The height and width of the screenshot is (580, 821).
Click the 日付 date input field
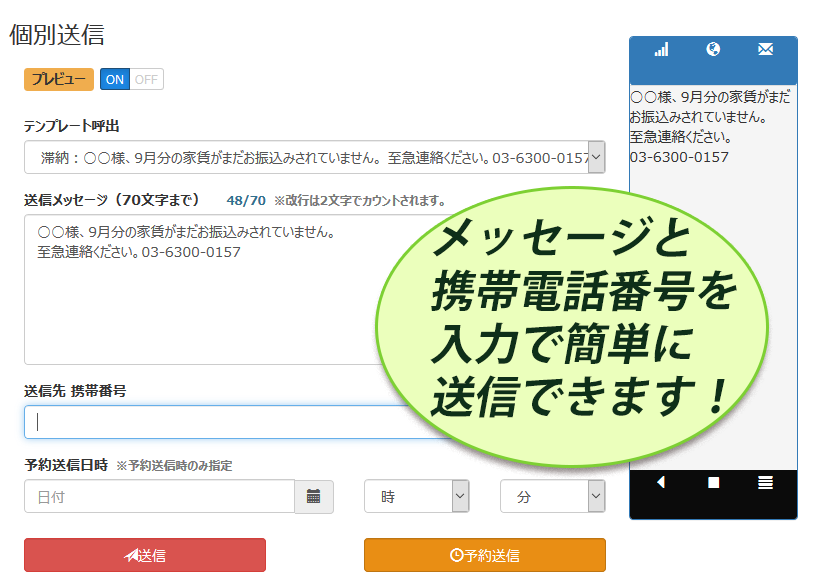159,496
